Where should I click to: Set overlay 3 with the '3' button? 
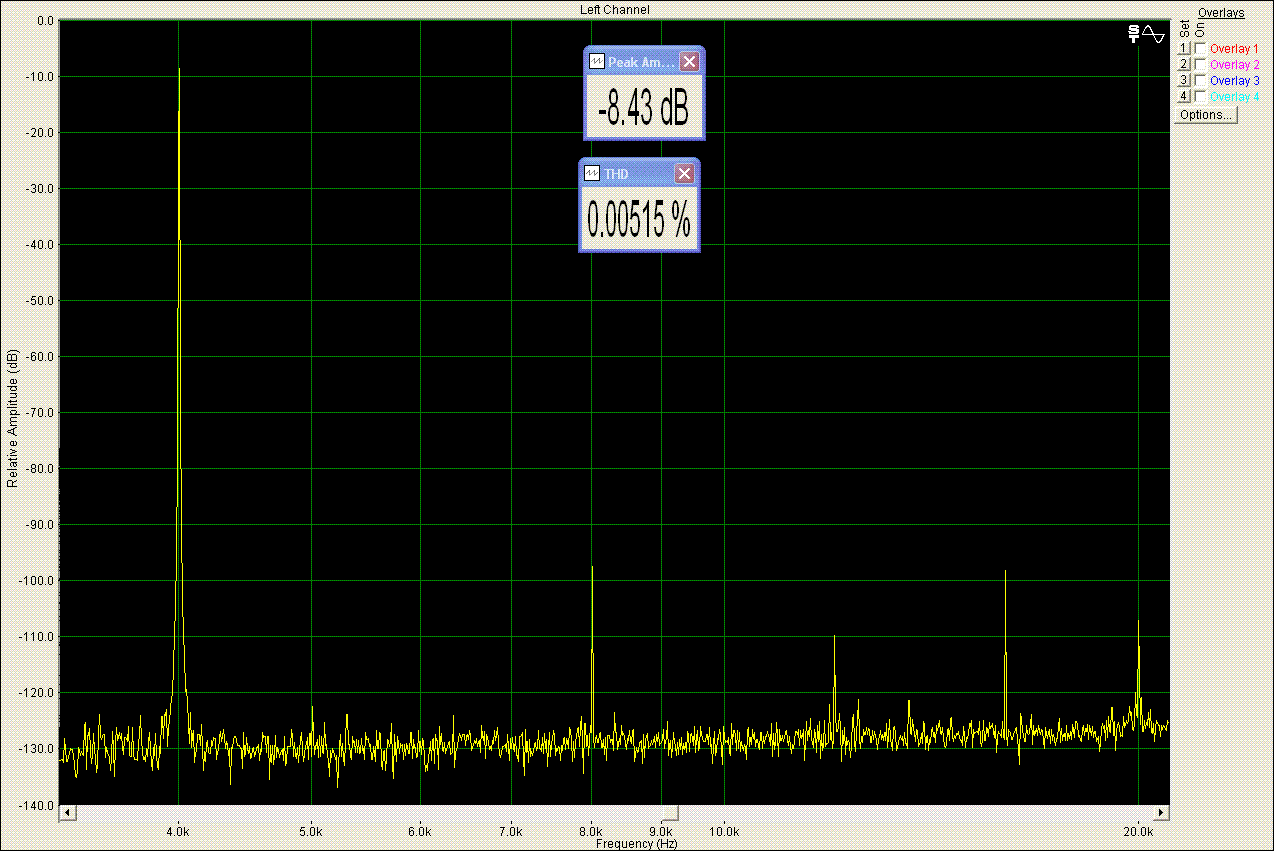[x=1184, y=81]
